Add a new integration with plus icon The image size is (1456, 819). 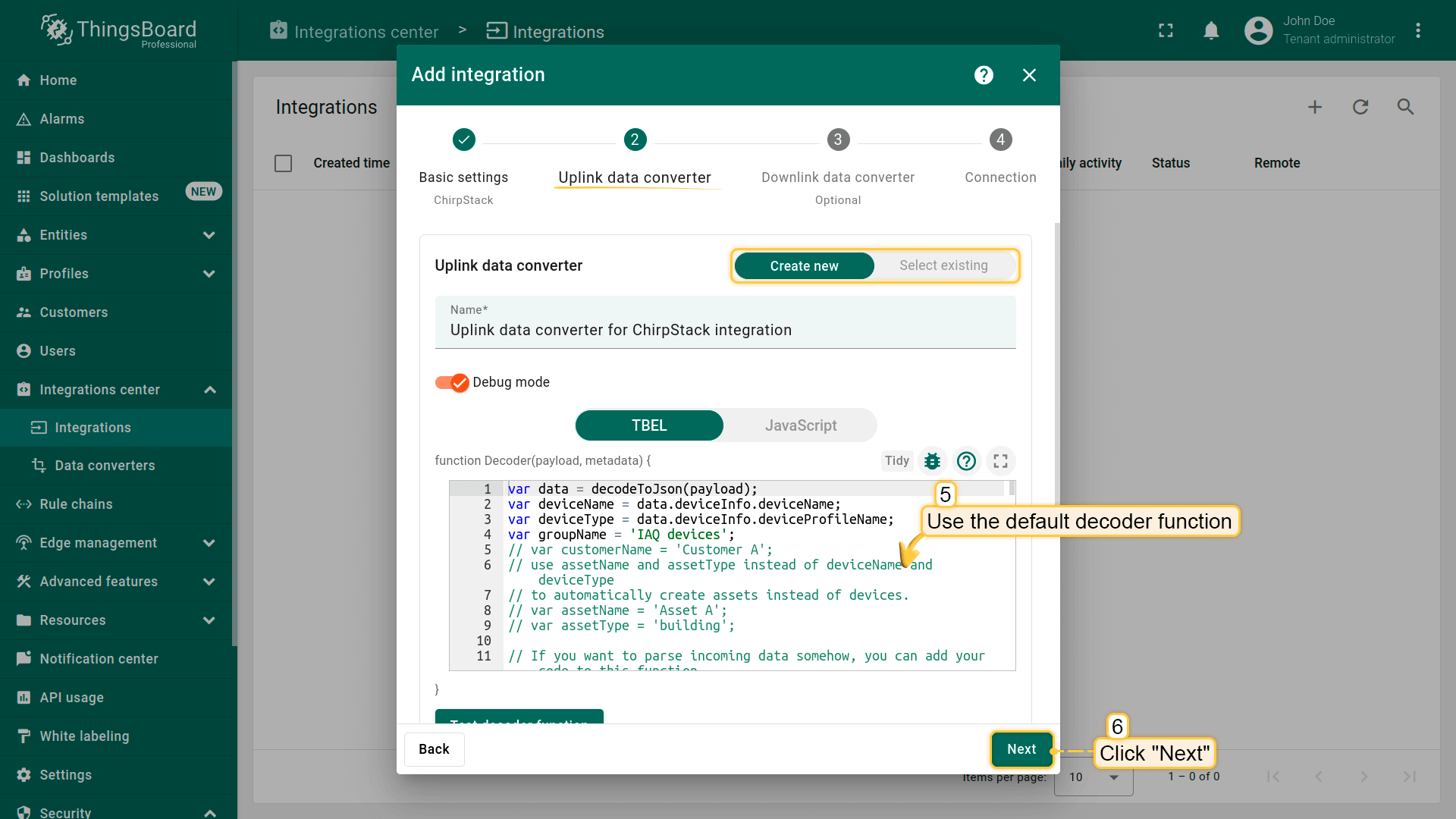pos(1314,107)
